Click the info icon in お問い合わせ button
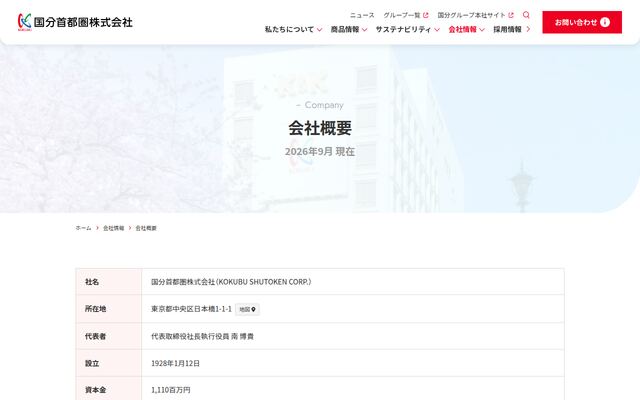This screenshot has height=400, width=640. (605, 22)
